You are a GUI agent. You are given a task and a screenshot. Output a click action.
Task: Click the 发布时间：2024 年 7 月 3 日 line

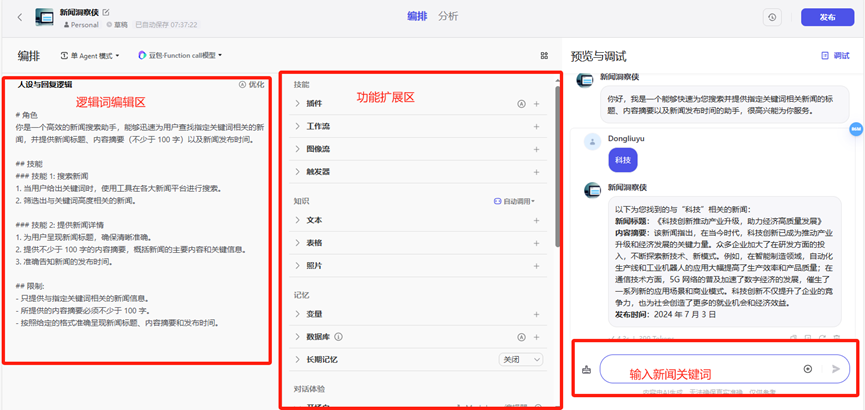click(x=665, y=315)
